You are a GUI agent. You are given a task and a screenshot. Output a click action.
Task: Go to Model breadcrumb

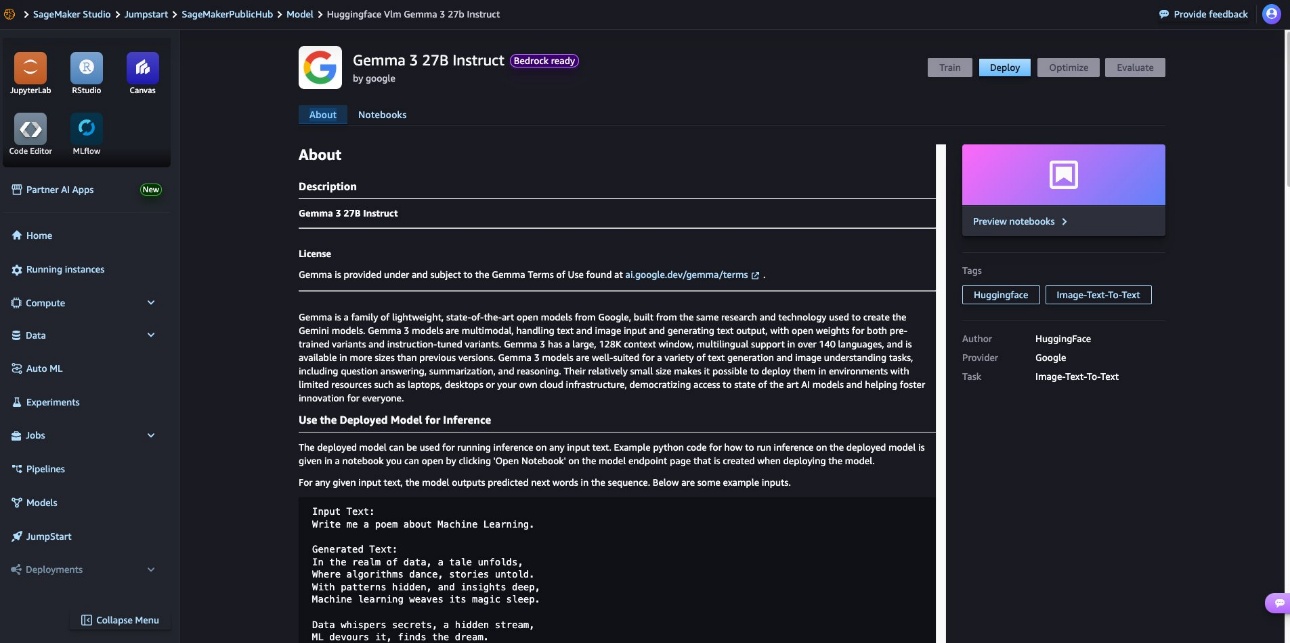pos(300,15)
